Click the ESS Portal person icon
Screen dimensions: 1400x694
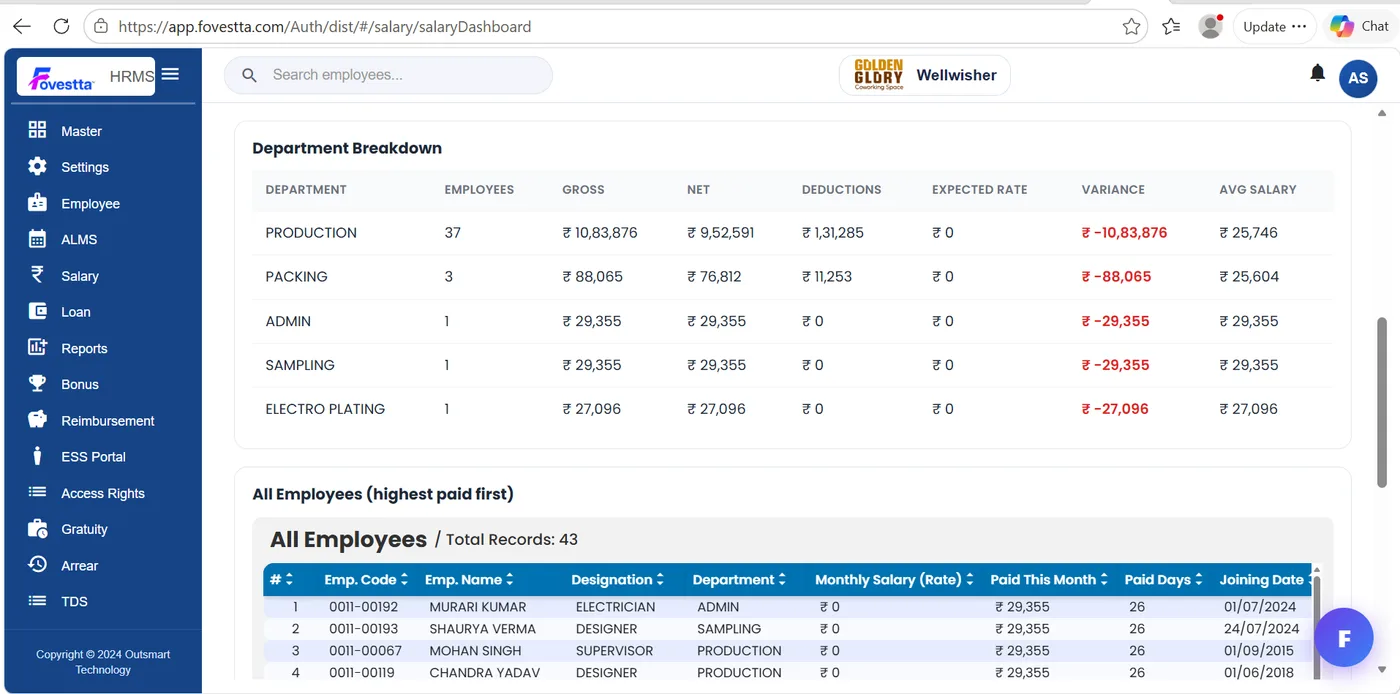(x=37, y=456)
